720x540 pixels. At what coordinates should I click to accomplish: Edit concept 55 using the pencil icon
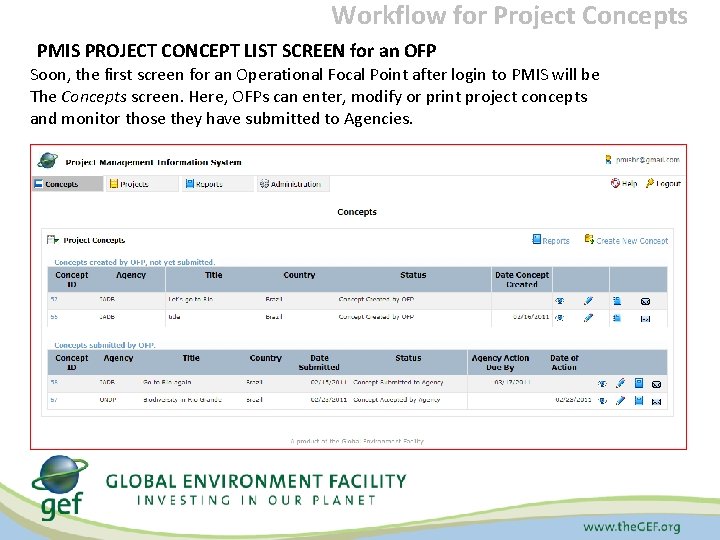point(588,318)
